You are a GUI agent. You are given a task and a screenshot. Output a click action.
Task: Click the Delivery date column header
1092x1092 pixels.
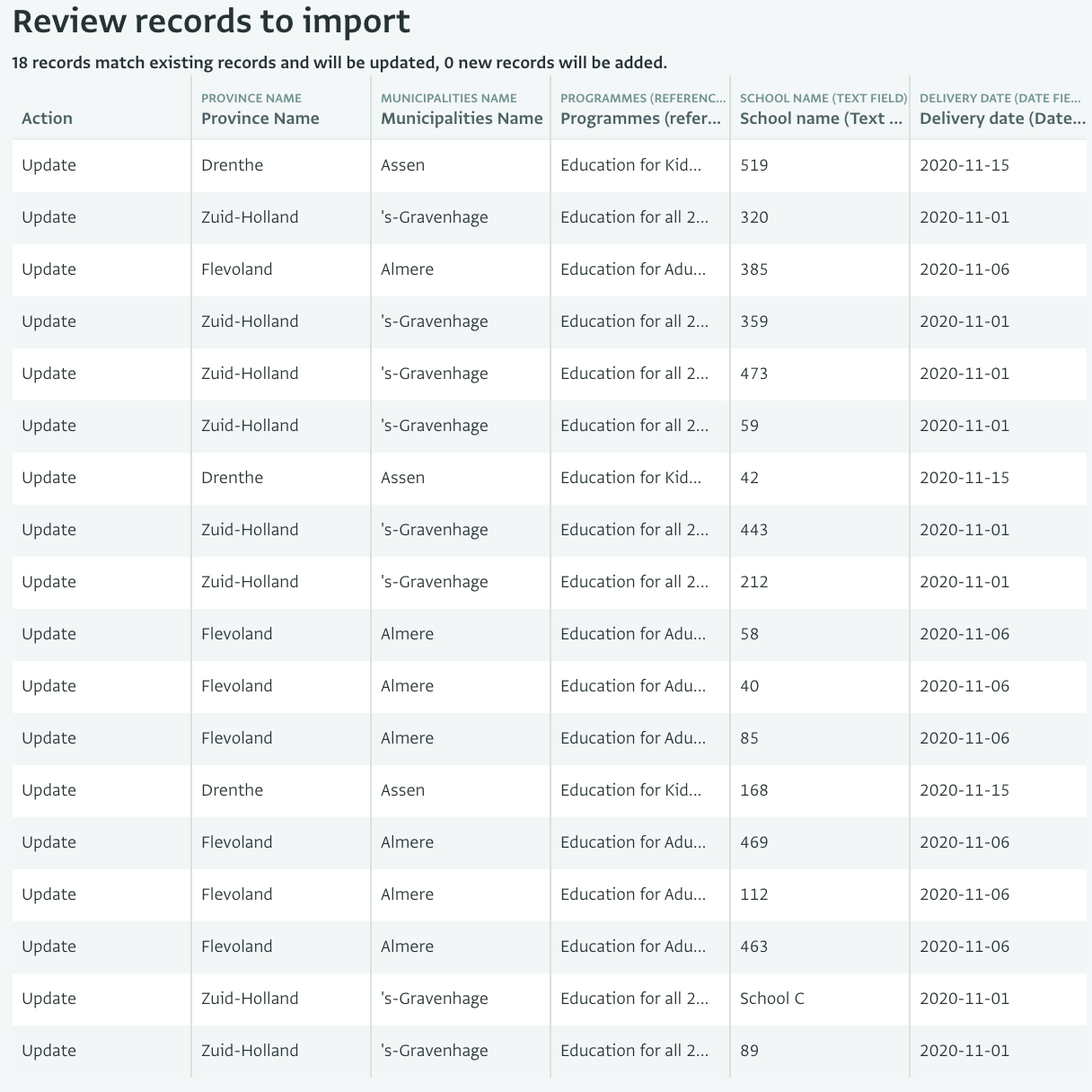(1000, 118)
